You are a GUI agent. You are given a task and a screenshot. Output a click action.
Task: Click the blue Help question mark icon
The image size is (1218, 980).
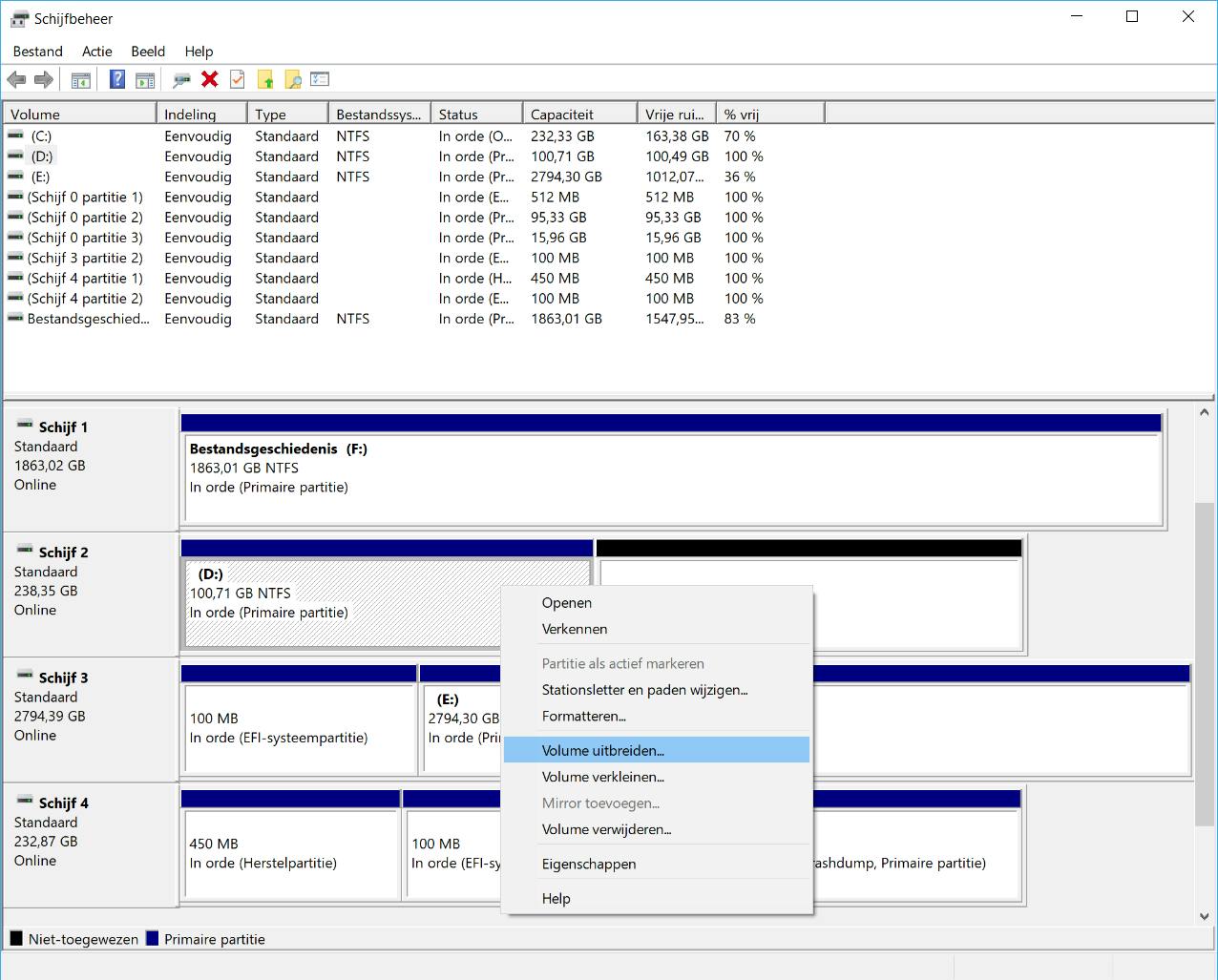pos(117,80)
